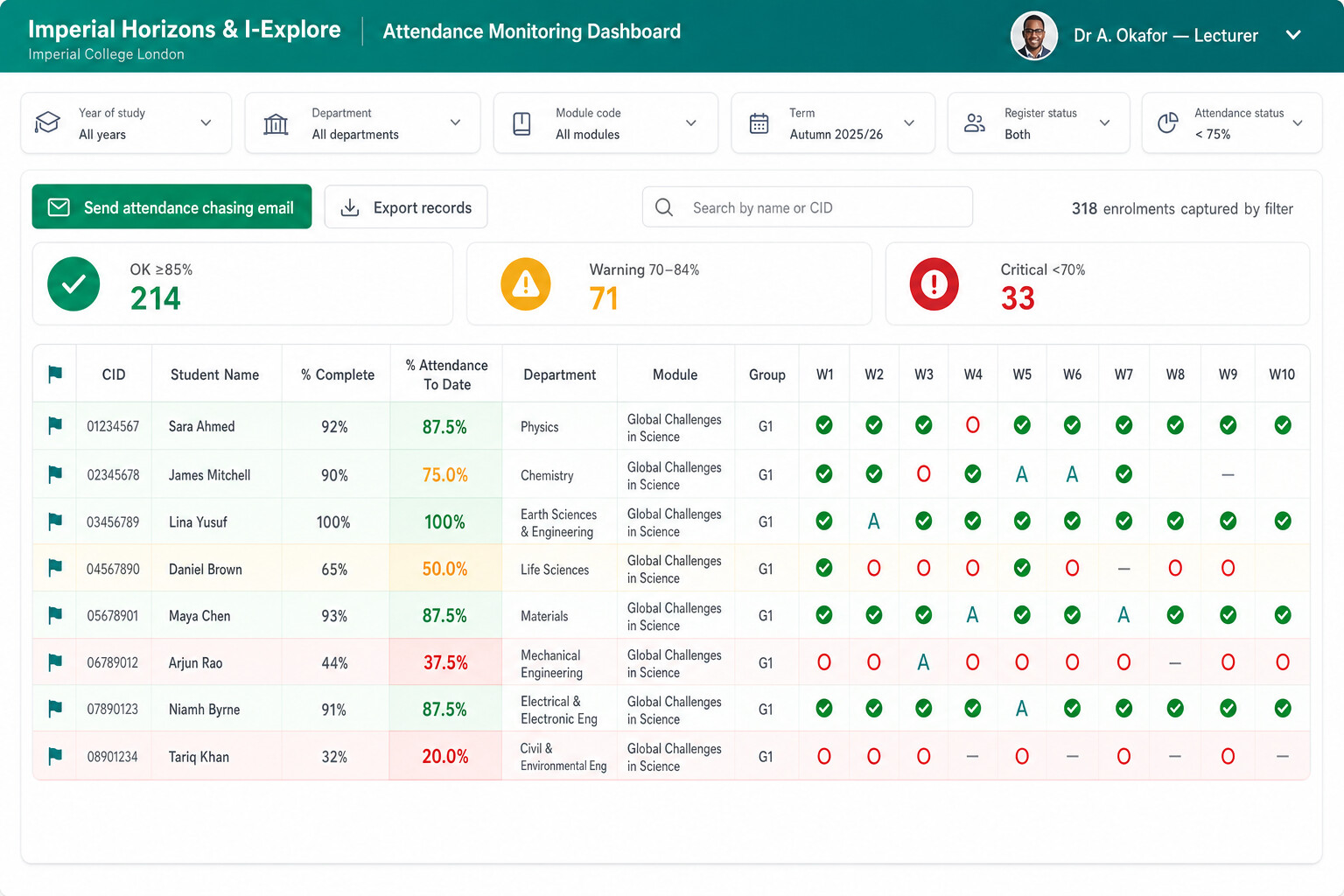Click the Earth Sciences & Engineering department cell
1344x896 pixels.
[558, 522]
